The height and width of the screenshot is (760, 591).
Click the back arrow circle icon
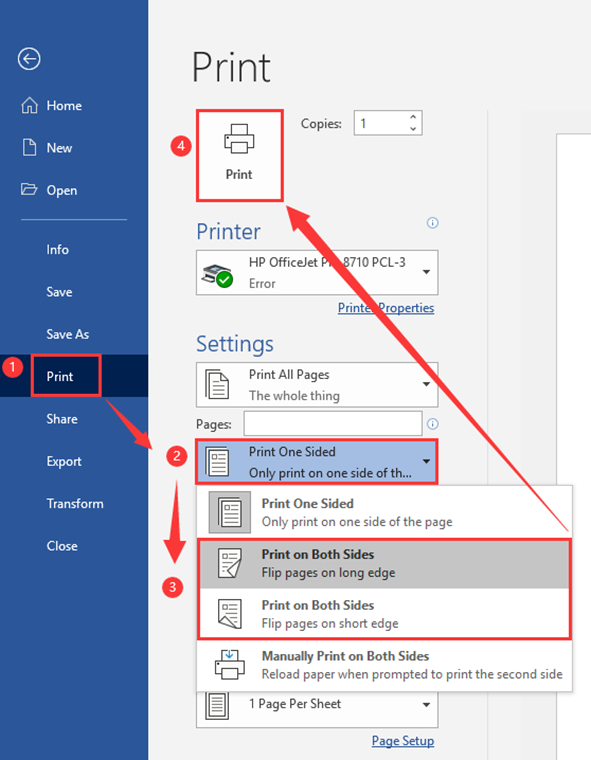click(x=29, y=59)
